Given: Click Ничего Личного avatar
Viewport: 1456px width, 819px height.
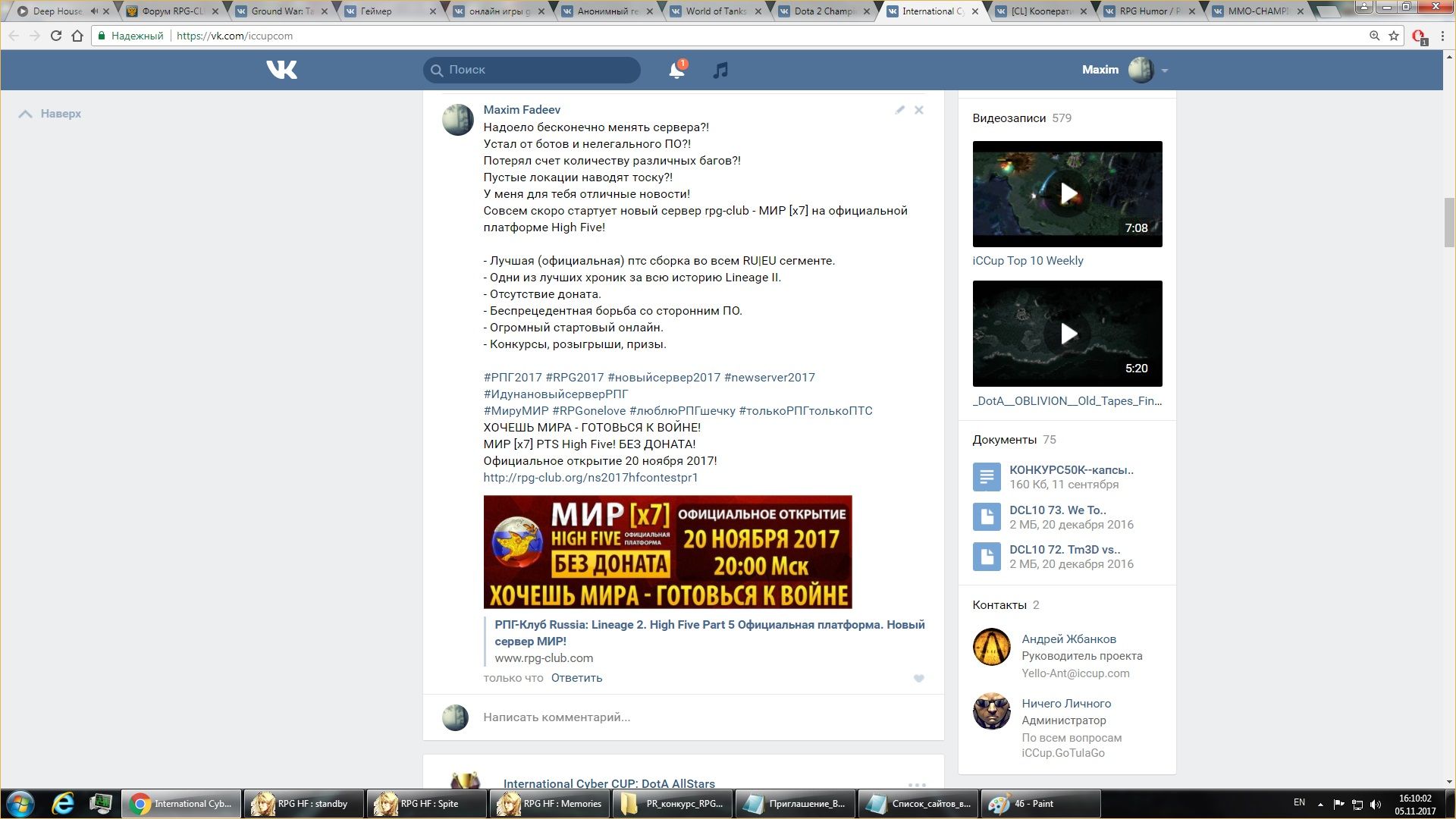Looking at the screenshot, I should pos(991,711).
